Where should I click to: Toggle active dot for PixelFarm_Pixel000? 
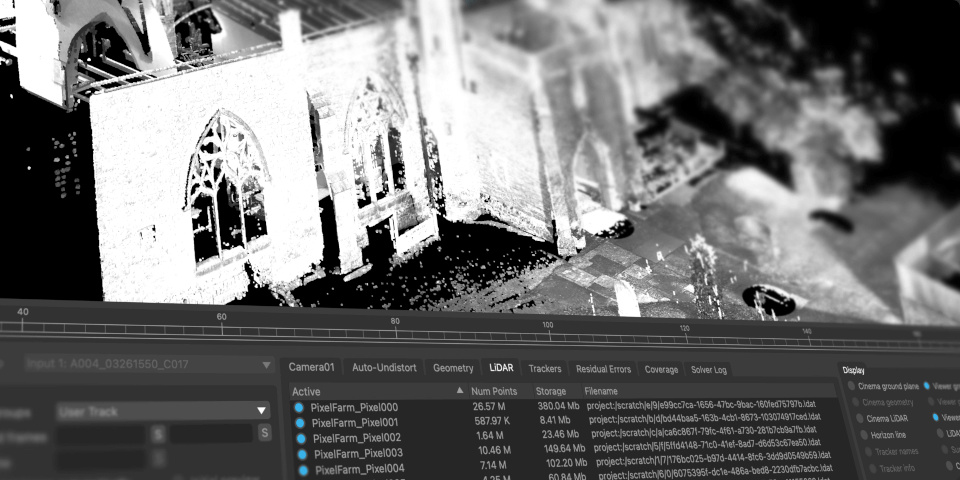point(299,407)
